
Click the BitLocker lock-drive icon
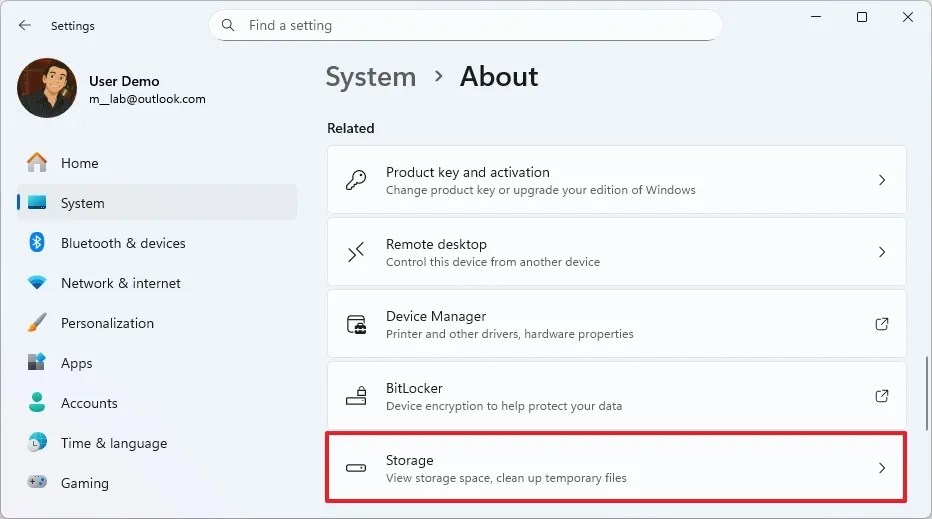coord(356,396)
